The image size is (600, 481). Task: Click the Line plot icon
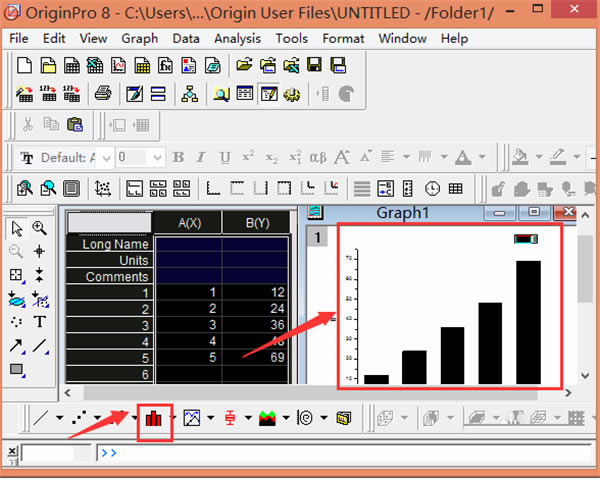click(41, 418)
